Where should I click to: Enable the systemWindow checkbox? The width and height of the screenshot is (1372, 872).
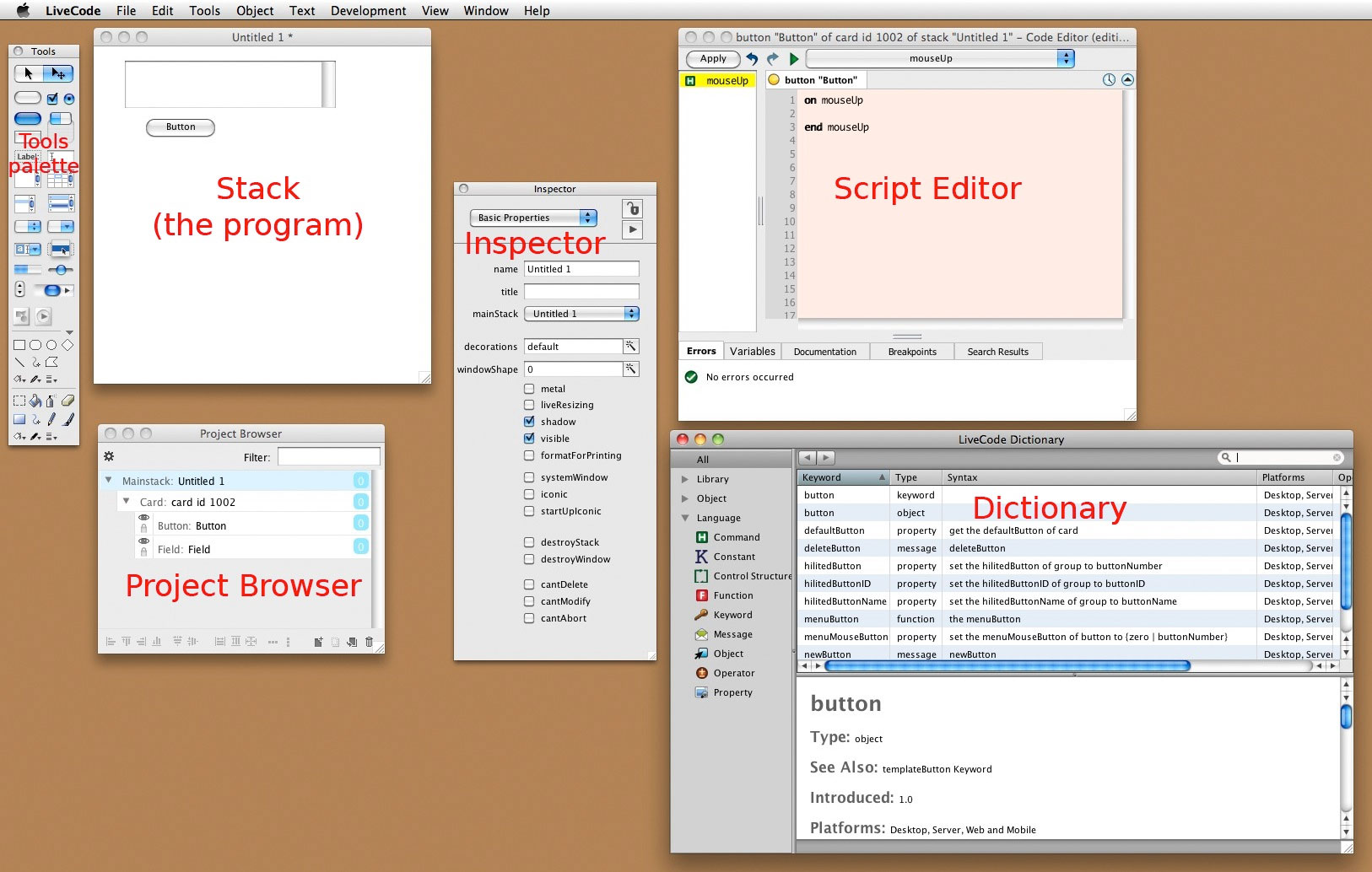tap(529, 477)
